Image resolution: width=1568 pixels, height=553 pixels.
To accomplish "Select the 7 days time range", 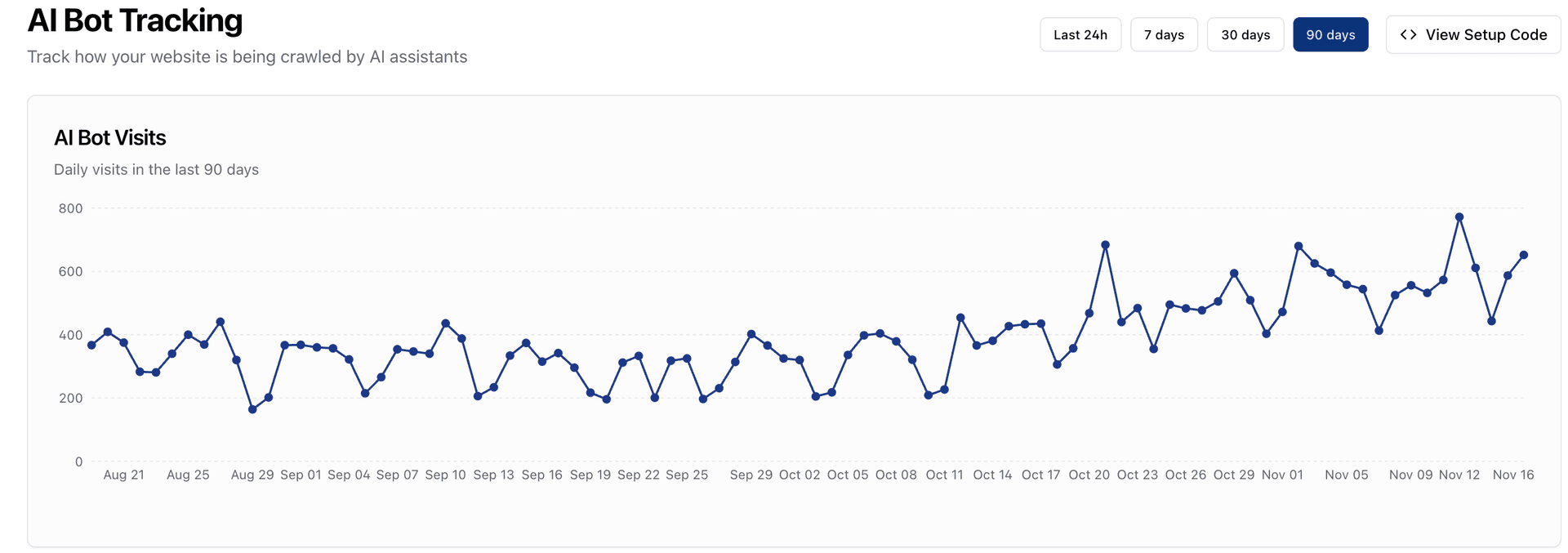I will 1164,34.
